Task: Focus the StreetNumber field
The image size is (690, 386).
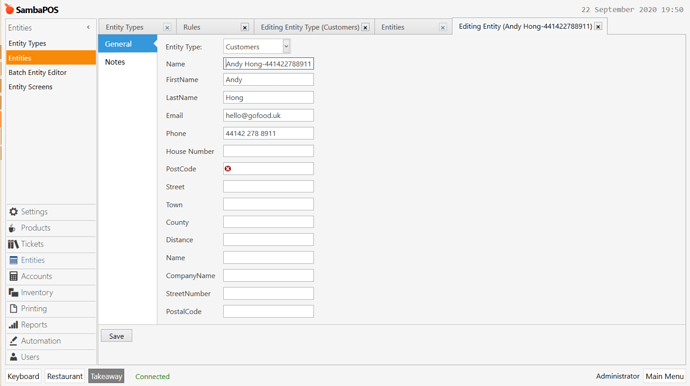Action: (268, 293)
